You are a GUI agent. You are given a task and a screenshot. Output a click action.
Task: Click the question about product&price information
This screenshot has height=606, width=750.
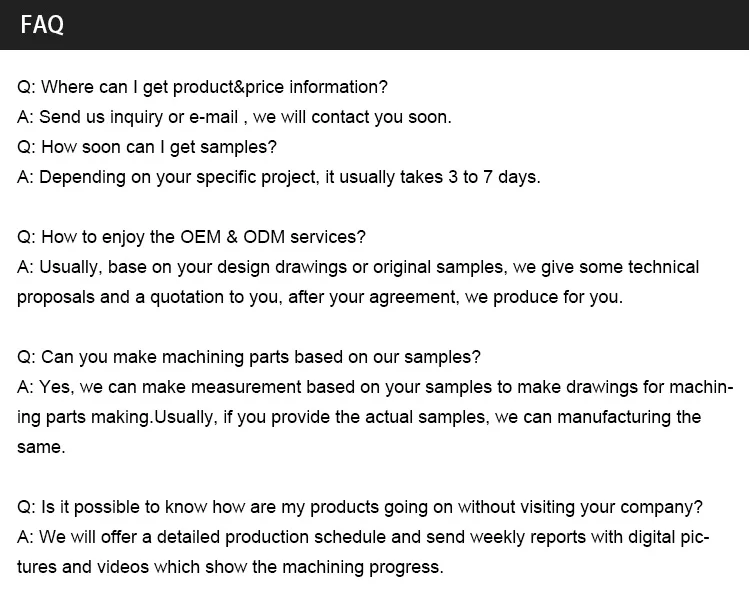click(202, 87)
